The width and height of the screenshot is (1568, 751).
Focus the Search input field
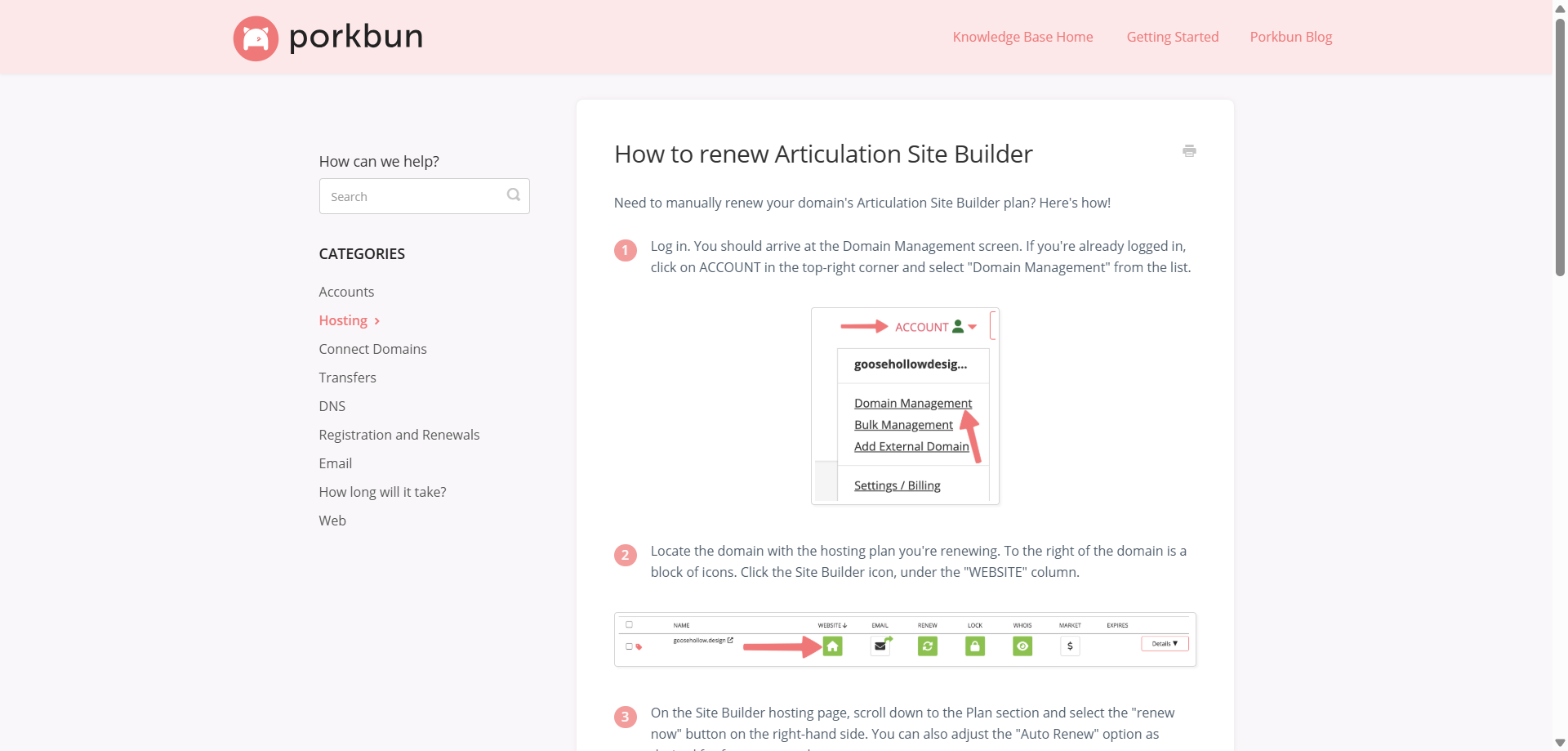424,196
